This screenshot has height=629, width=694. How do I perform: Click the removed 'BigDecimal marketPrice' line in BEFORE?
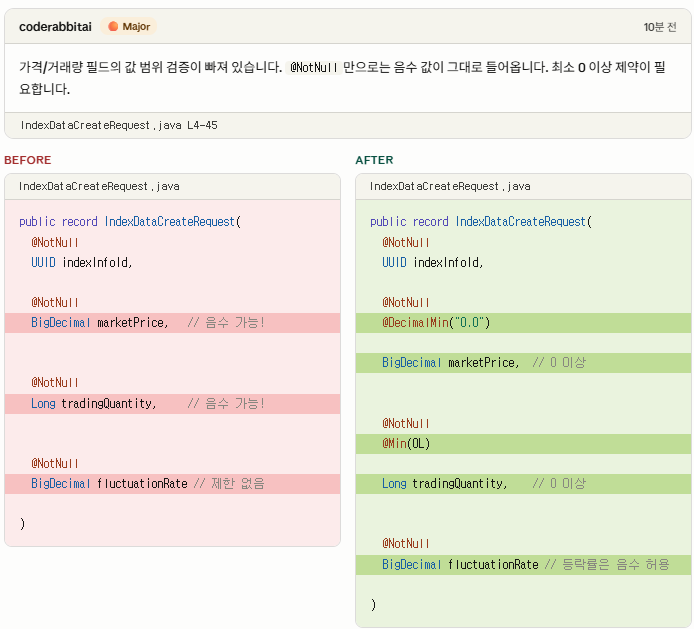172,323
